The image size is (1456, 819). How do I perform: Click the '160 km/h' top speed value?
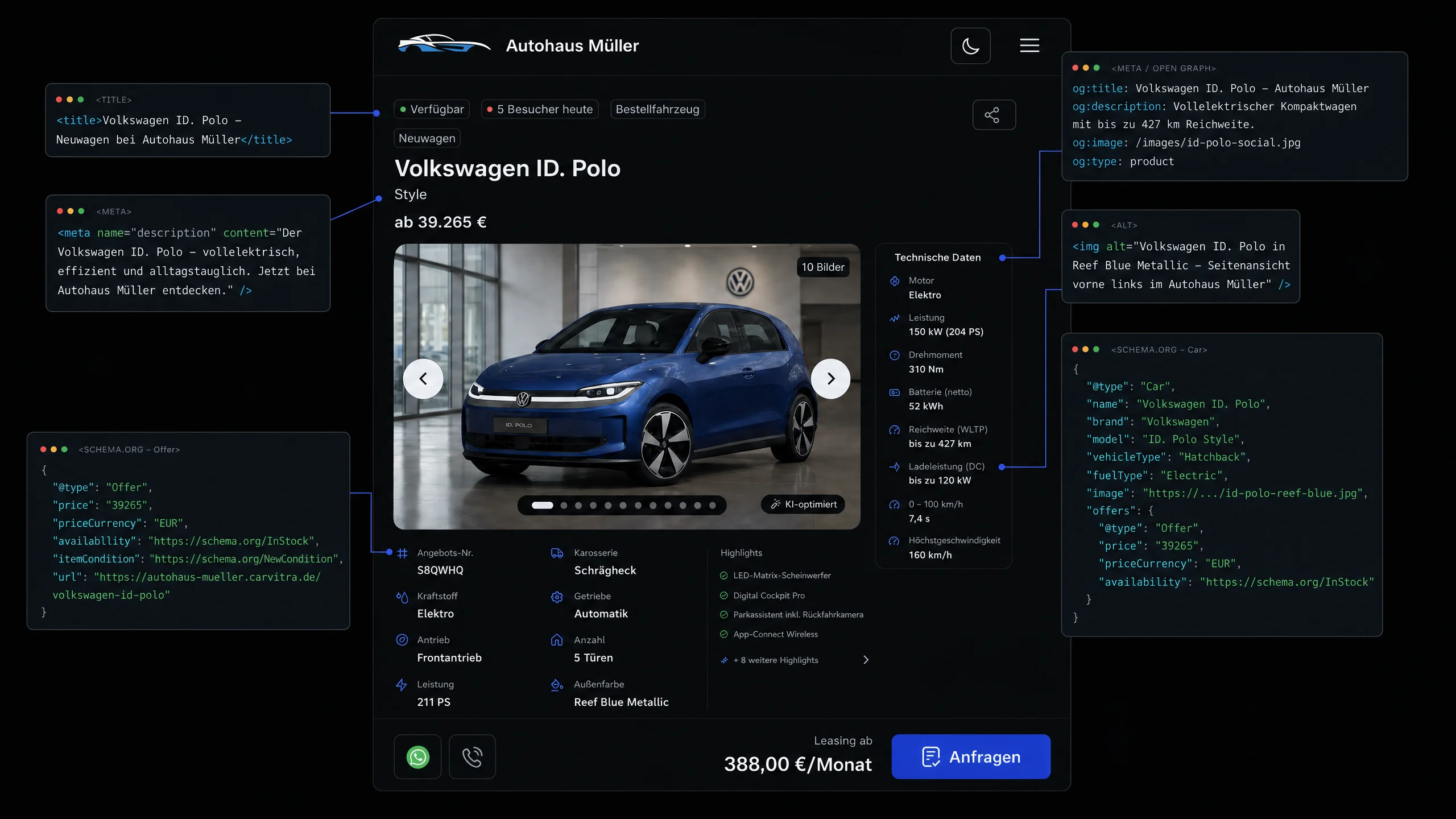(x=930, y=555)
